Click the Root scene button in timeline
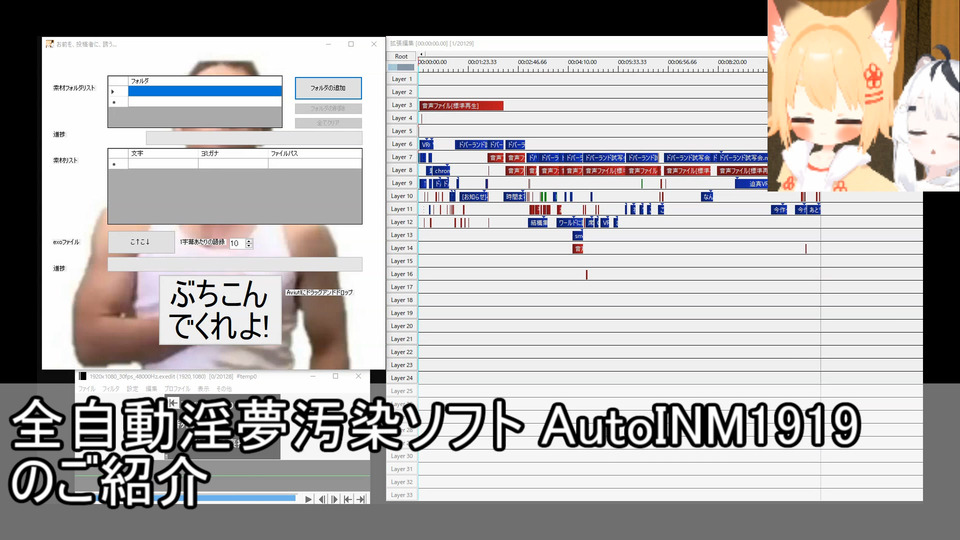Screen dimensions: 960x540 tap(401, 56)
